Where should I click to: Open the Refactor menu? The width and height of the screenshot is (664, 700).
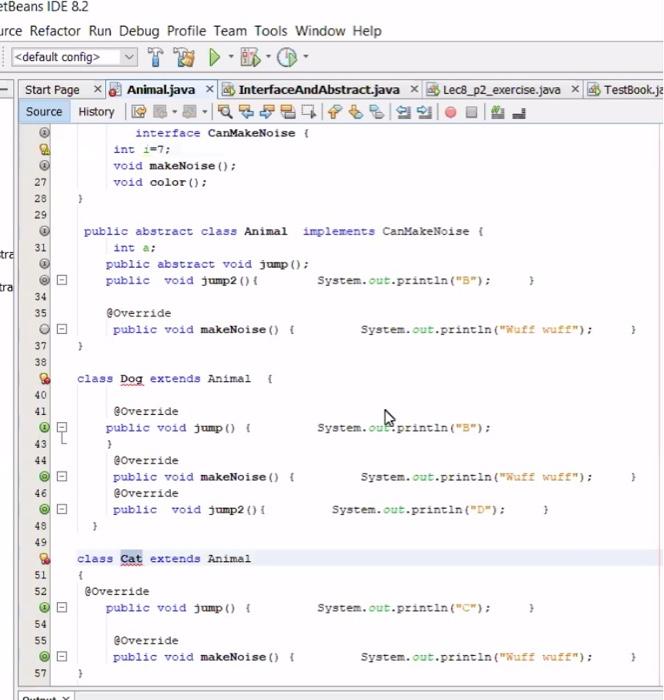click(55, 31)
